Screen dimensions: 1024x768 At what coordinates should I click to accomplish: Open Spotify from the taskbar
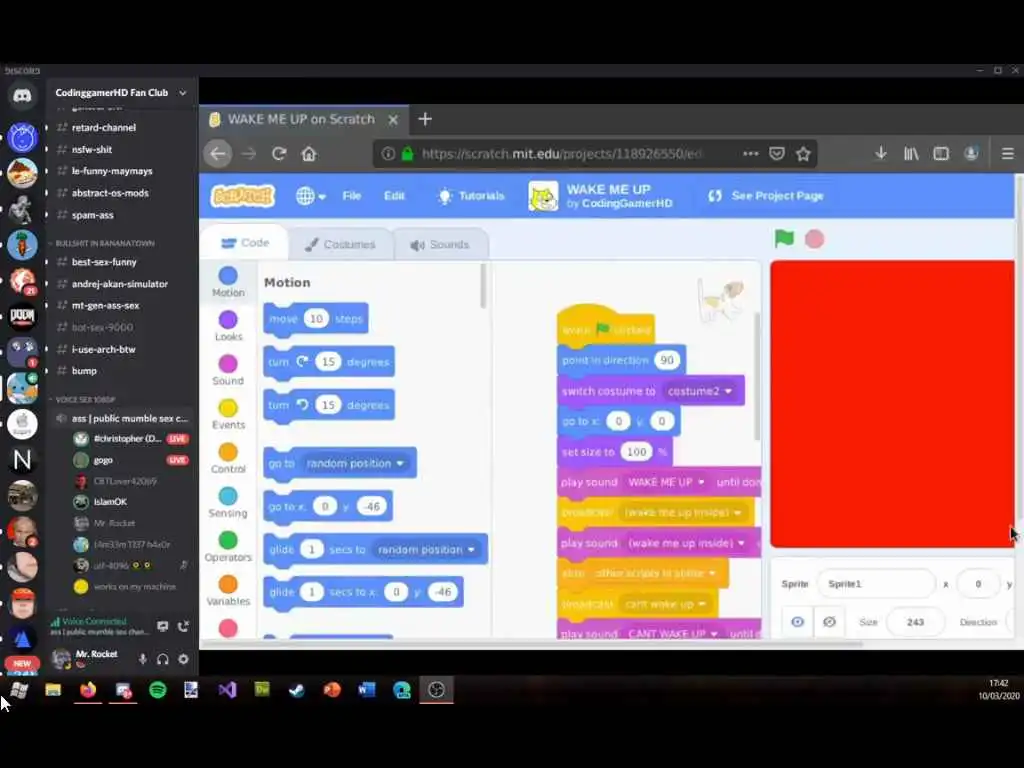click(x=157, y=690)
